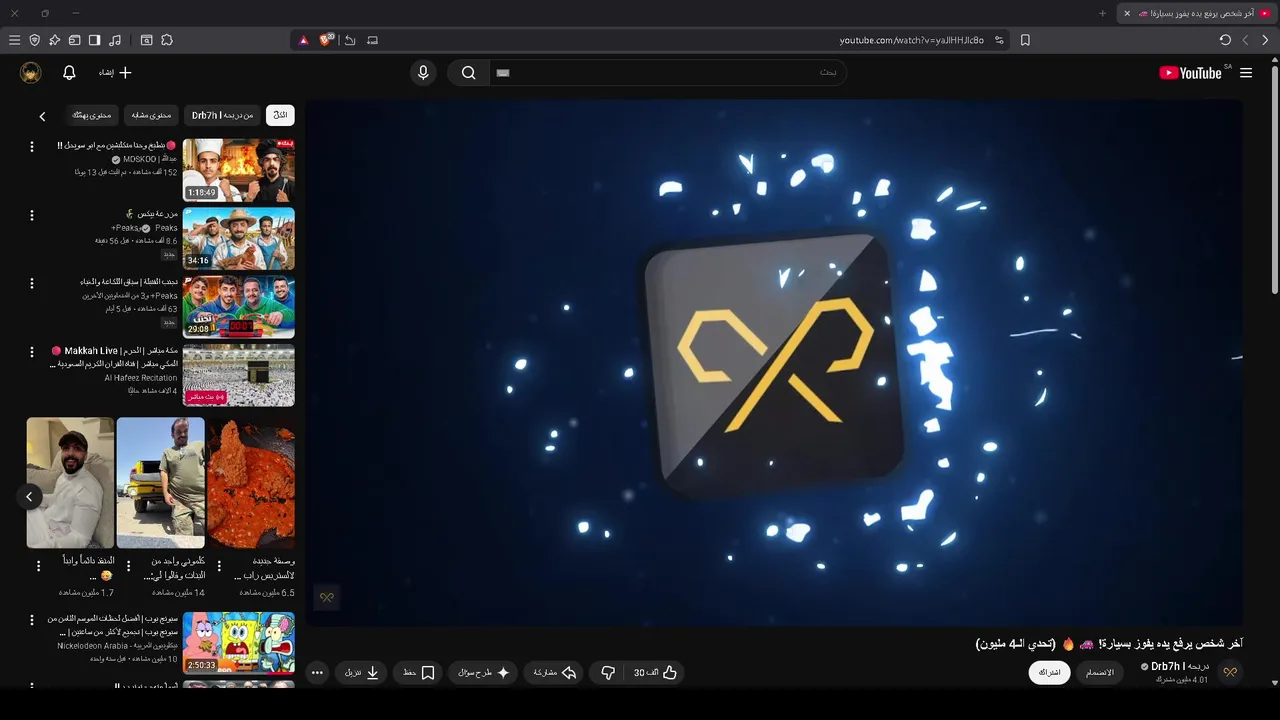The height and width of the screenshot is (720, 1280).
Task: Open the VPN shield icon in toolbar
Action: pos(35,40)
